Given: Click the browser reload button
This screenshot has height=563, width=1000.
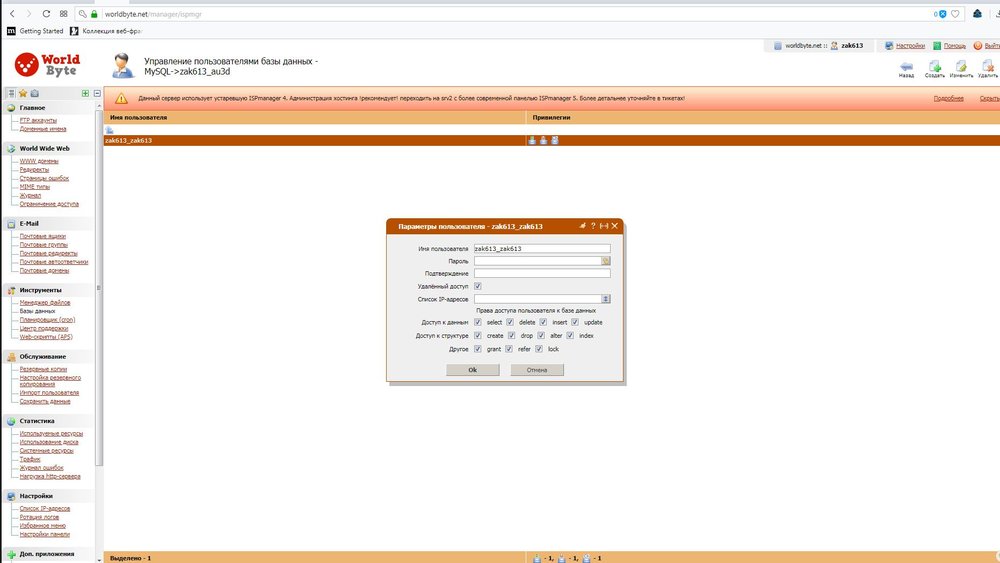Looking at the screenshot, I should (x=46, y=14).
